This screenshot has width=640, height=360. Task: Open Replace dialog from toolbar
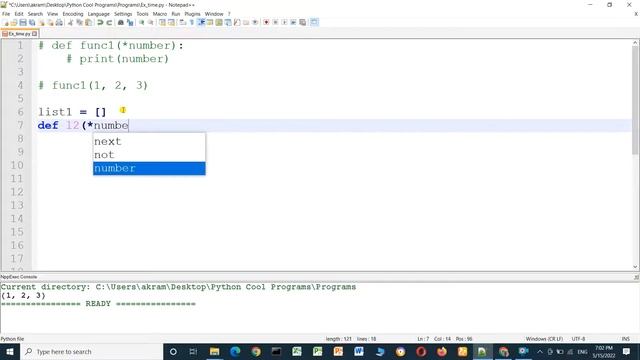[130, 22]
